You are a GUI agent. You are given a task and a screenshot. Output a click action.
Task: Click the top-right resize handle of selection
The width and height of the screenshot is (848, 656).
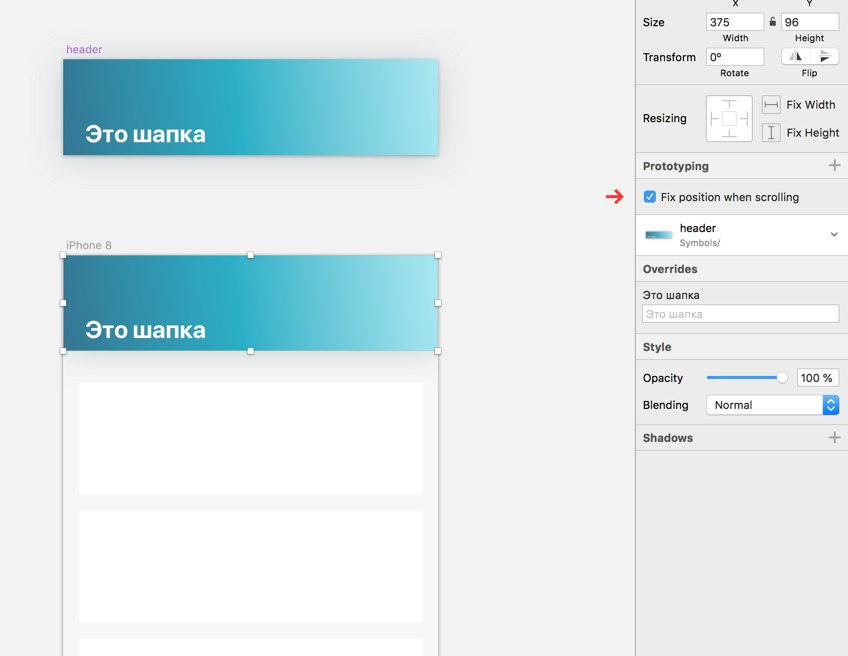pyautogui.click(x=438, y=255)
